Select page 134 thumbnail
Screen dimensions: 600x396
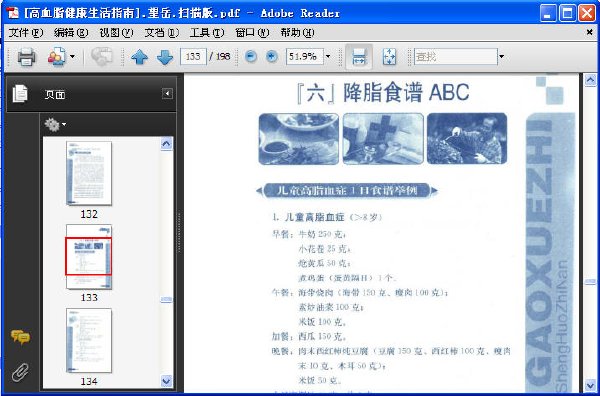89,341
